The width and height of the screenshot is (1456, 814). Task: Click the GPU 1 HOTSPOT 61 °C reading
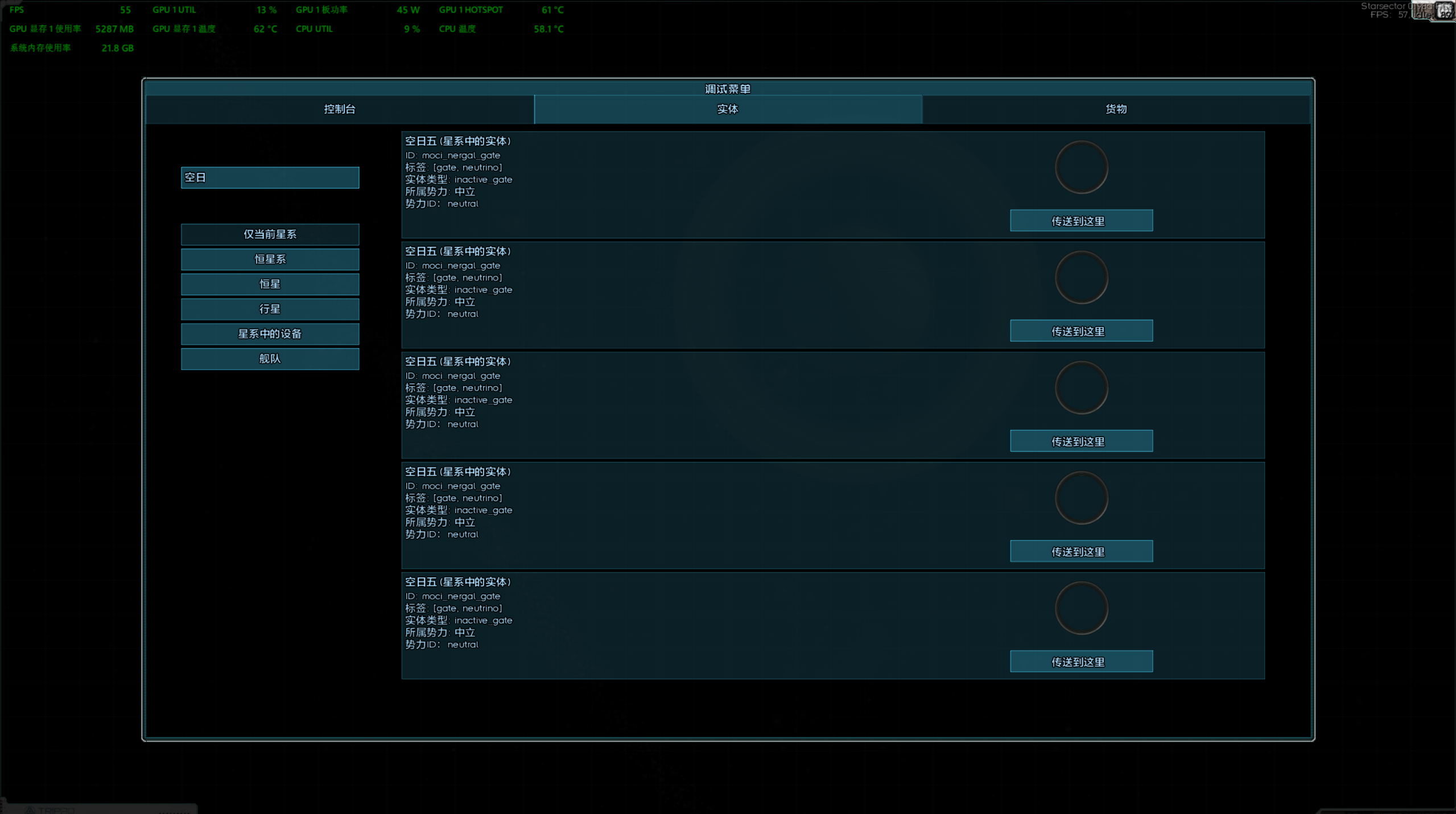click(501, 10)
